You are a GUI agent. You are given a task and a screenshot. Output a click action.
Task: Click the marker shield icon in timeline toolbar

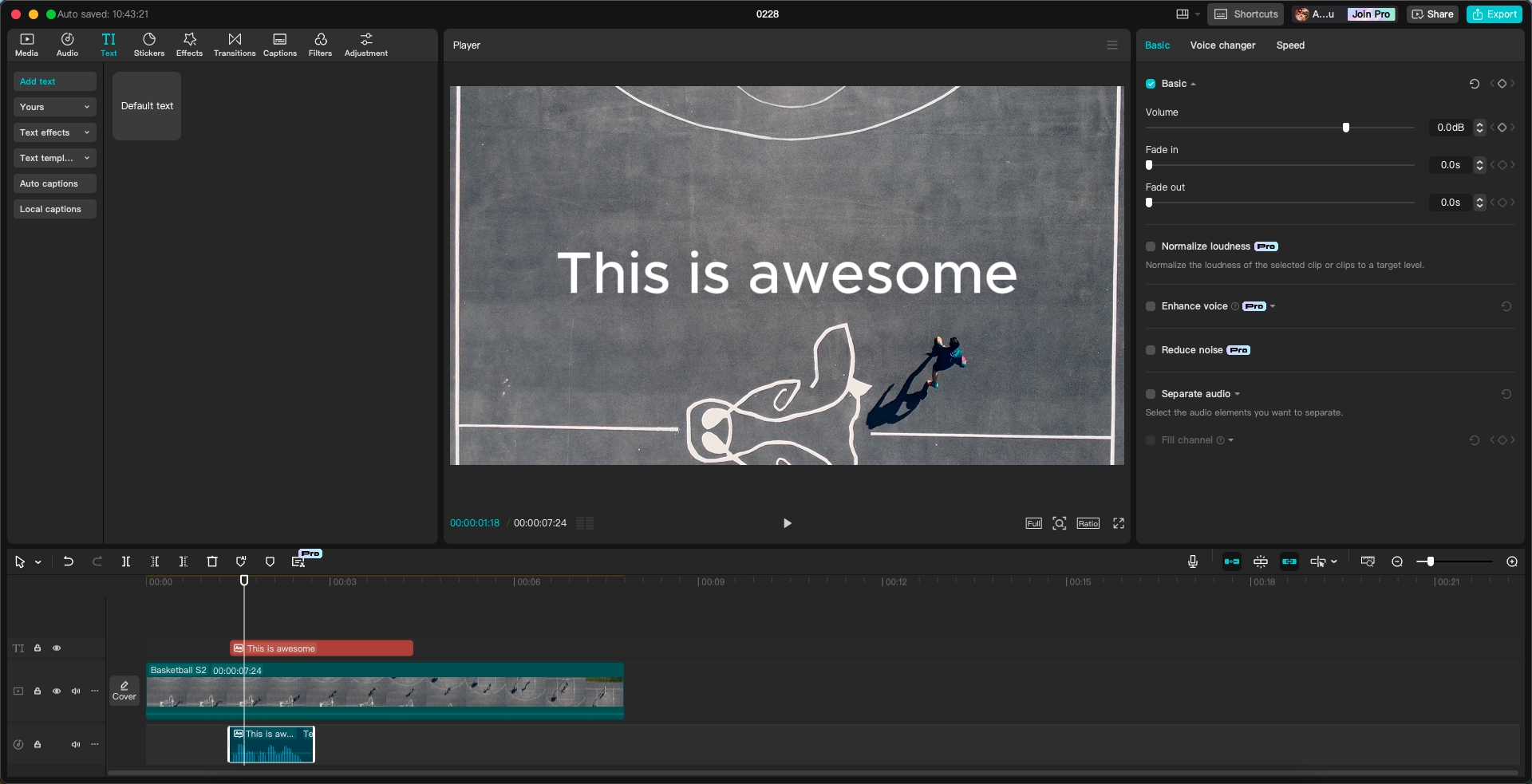pyautogui.click(x=270, y=561)
